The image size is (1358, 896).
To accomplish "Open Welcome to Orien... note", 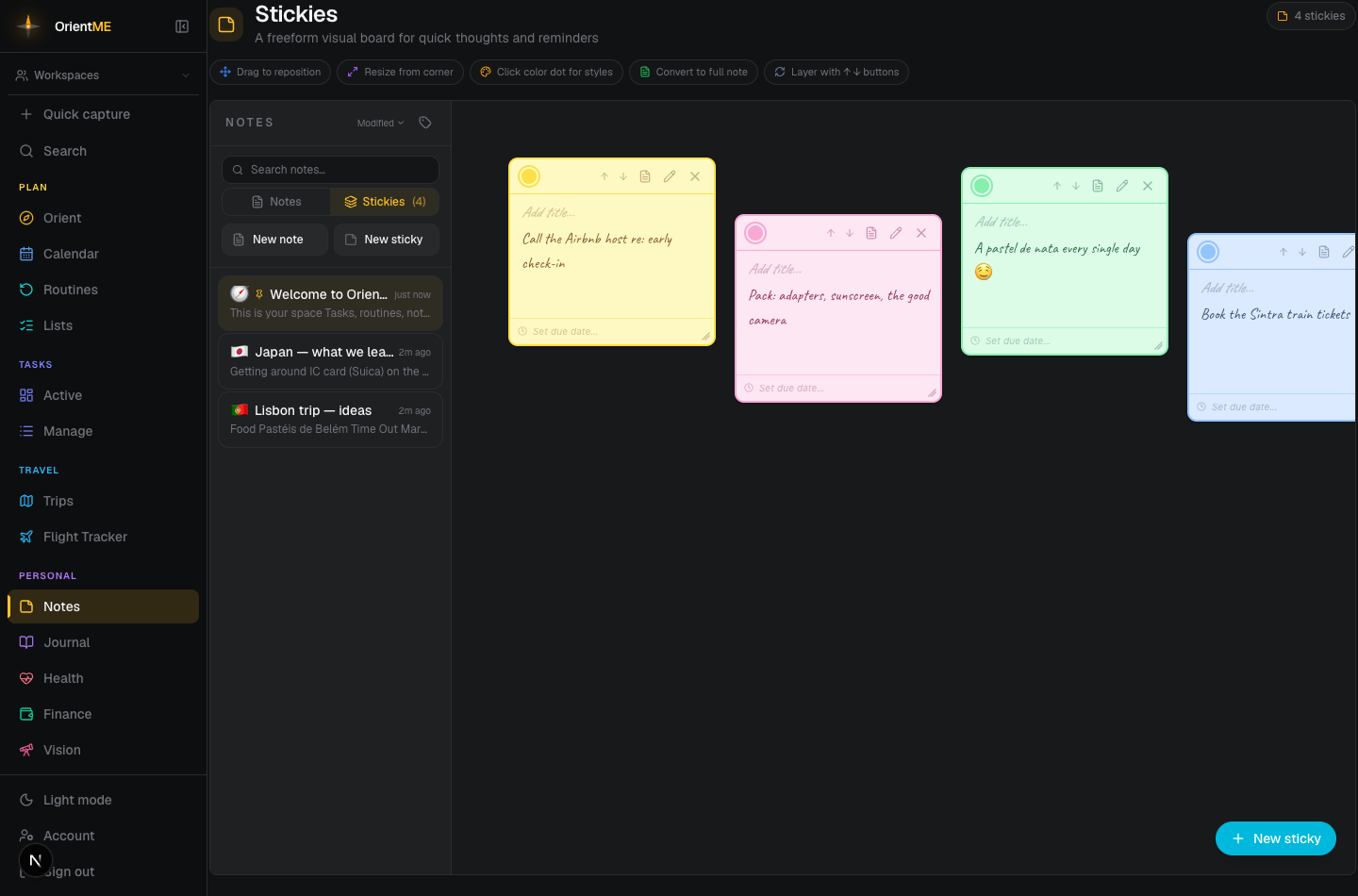I will (330, 303).
